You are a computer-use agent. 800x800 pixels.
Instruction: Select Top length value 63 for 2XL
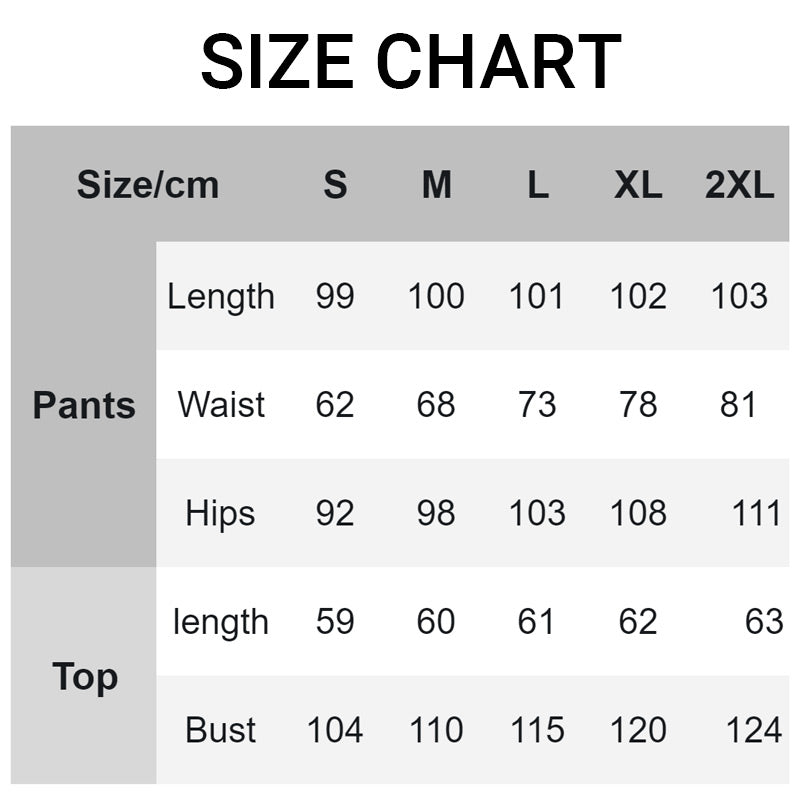(x=763, y=622)
